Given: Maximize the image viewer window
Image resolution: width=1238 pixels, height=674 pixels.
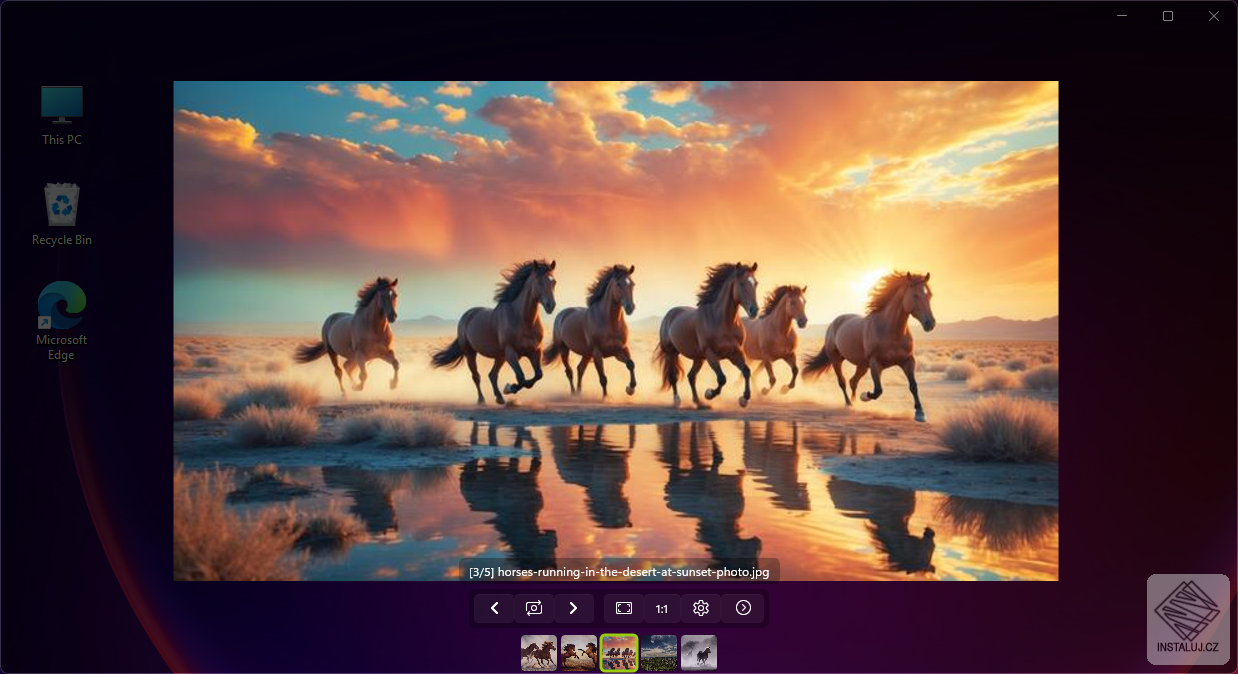Looking at the screenshot, I should pos(1168,16).
